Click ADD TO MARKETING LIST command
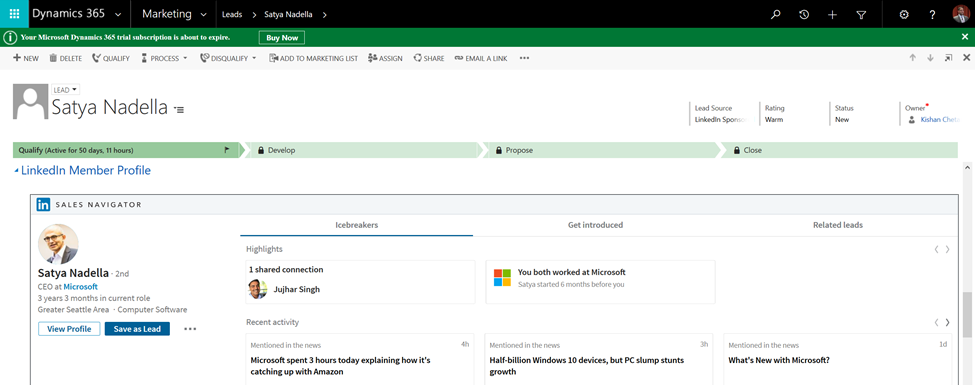The image size is (975, 385). (313, 58)
